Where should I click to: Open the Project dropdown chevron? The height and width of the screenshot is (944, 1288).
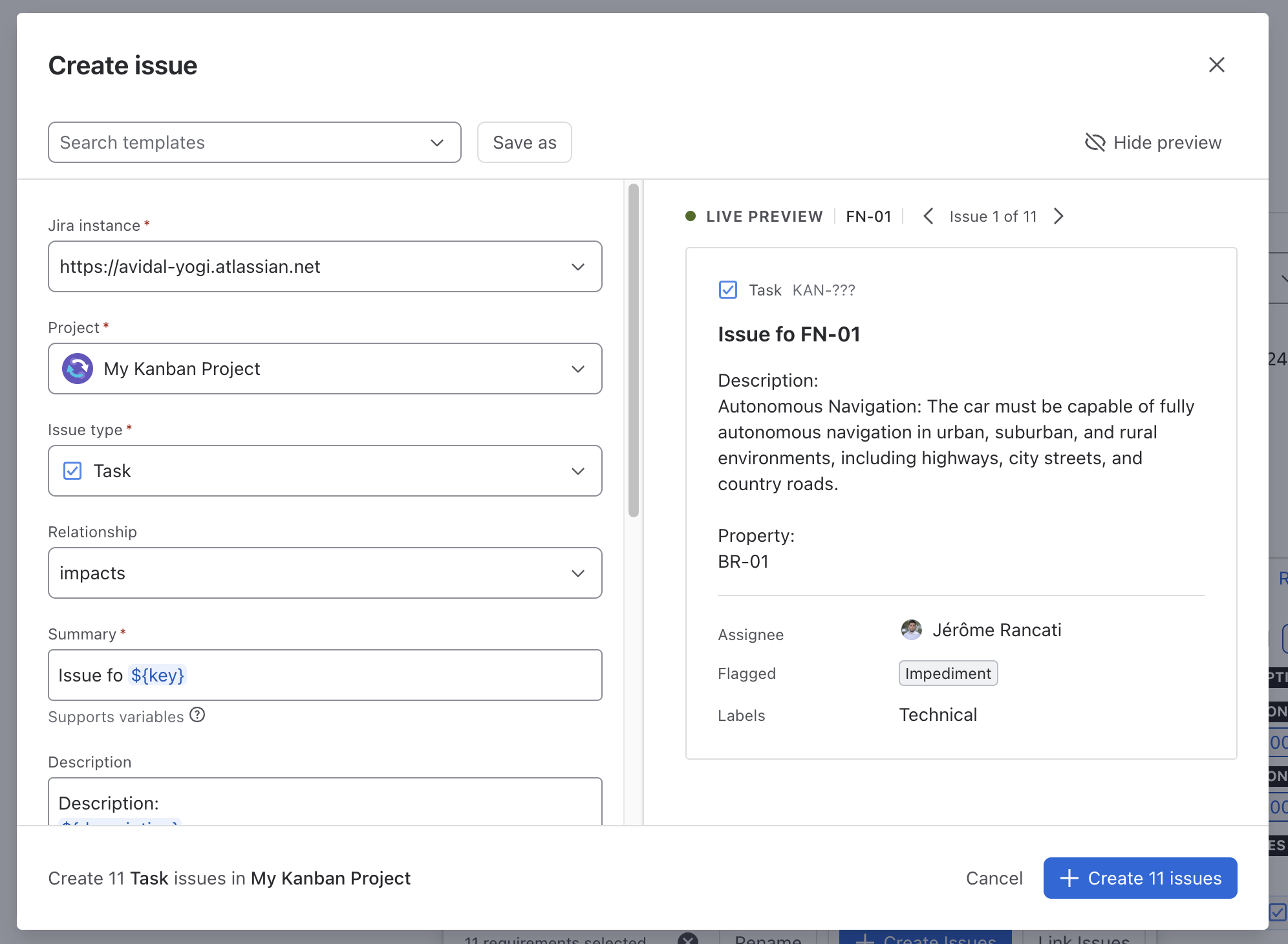click(578, 369)
